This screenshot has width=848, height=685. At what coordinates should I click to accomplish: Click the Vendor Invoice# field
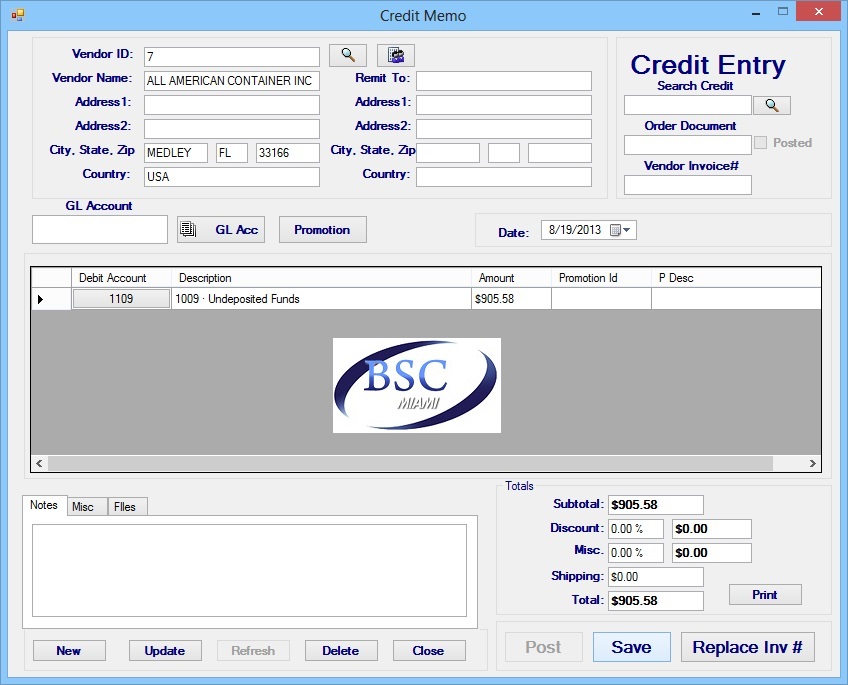tap(687, 185)
